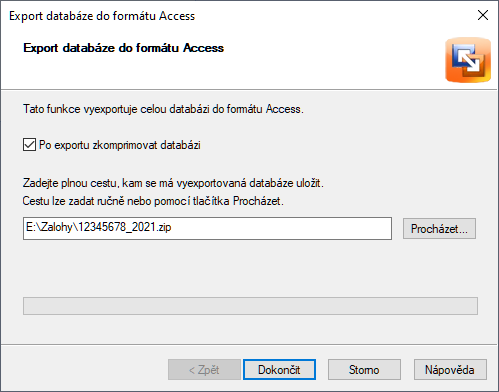The height and width of the screenshot is (392, 499).
Task: Click the empty export progress bar
Action: coord(250,306)
